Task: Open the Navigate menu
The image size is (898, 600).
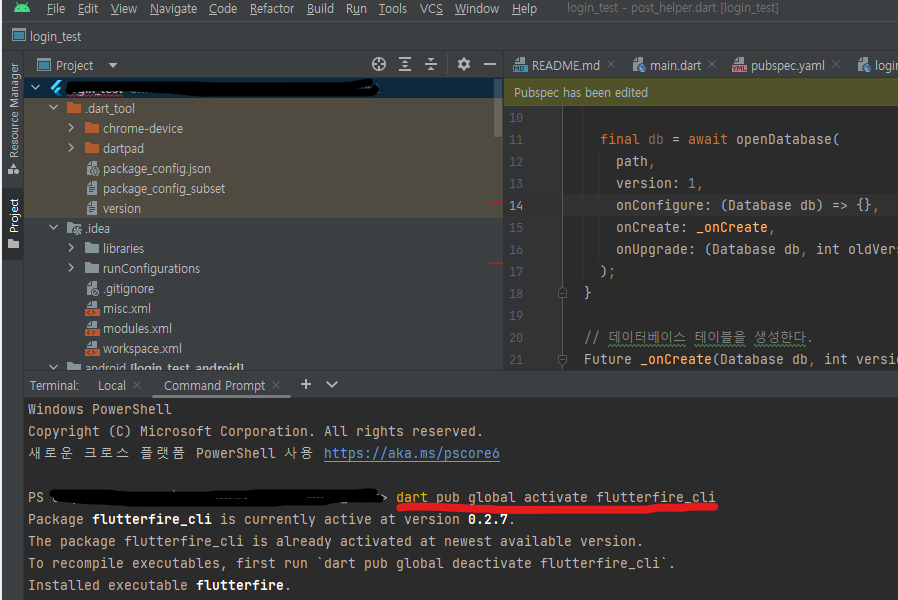Action: 173,9
